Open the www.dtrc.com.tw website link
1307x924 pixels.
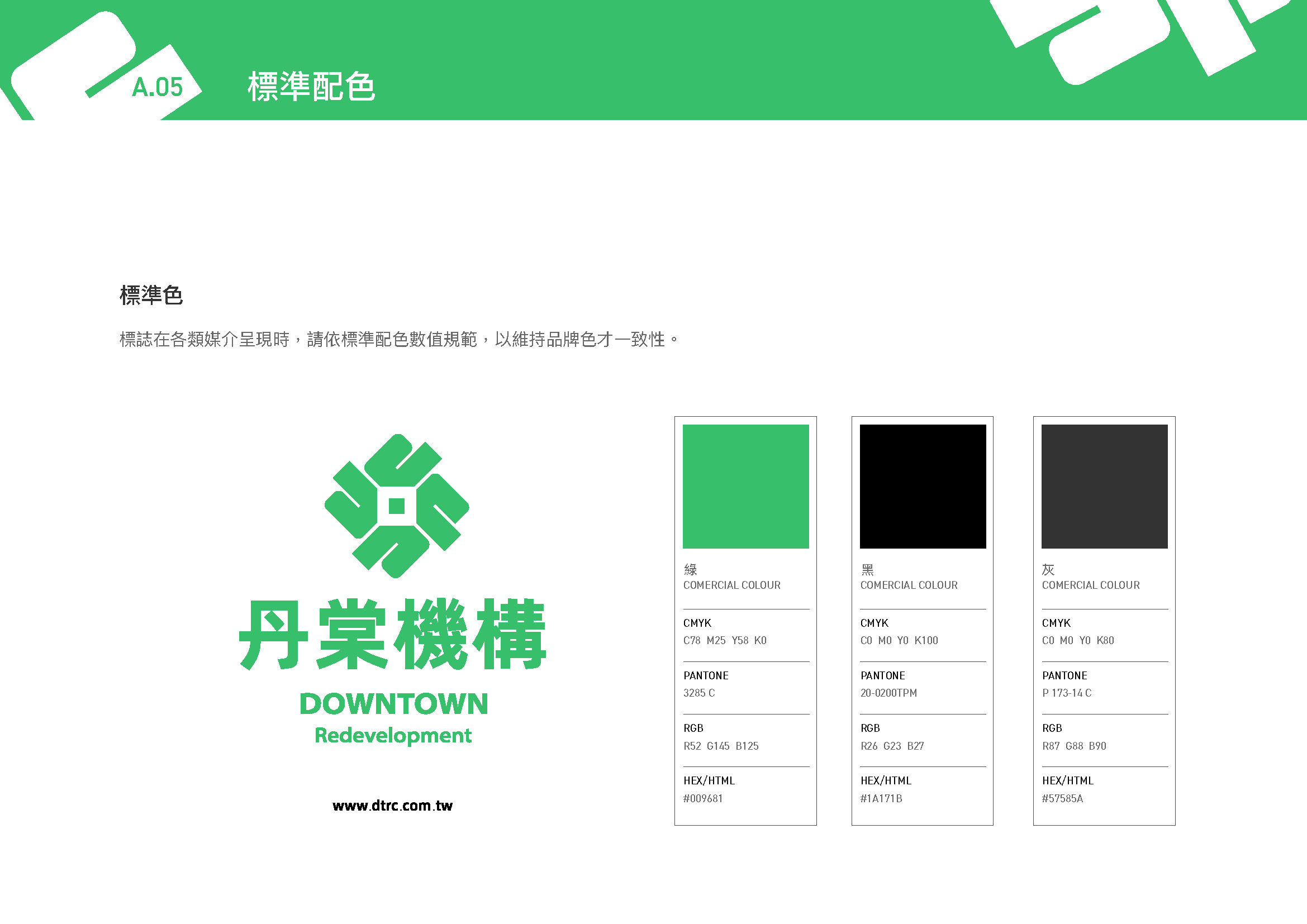(x=392, y=806)
